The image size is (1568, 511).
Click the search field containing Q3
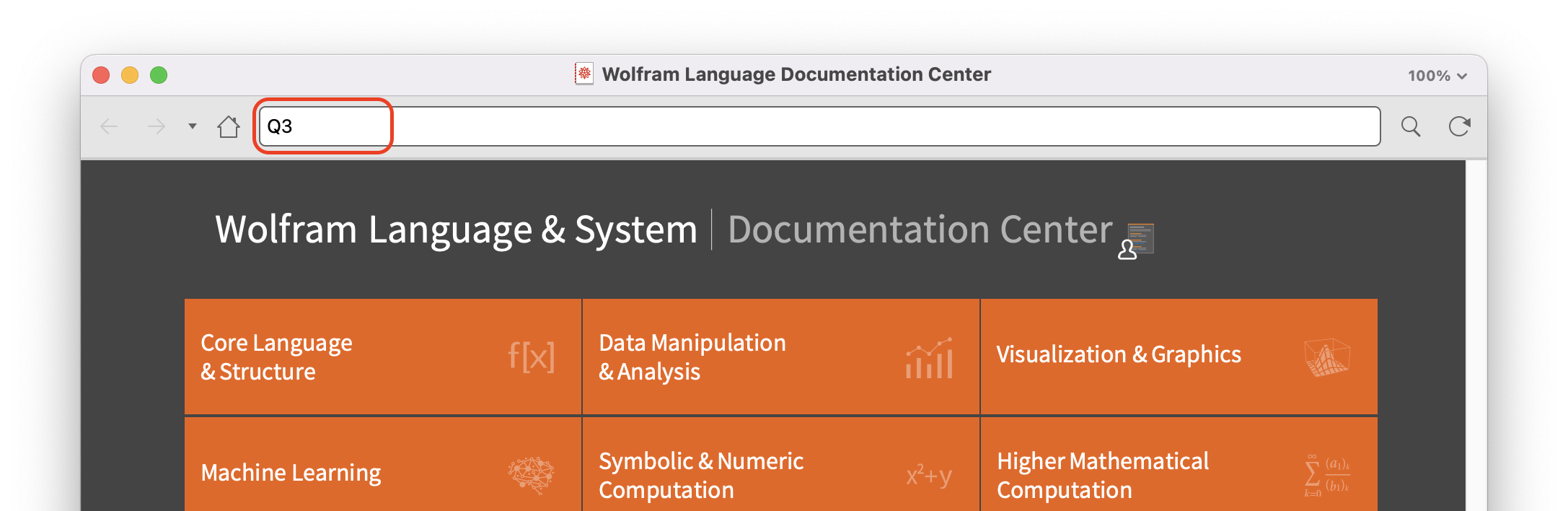[819, 126]
